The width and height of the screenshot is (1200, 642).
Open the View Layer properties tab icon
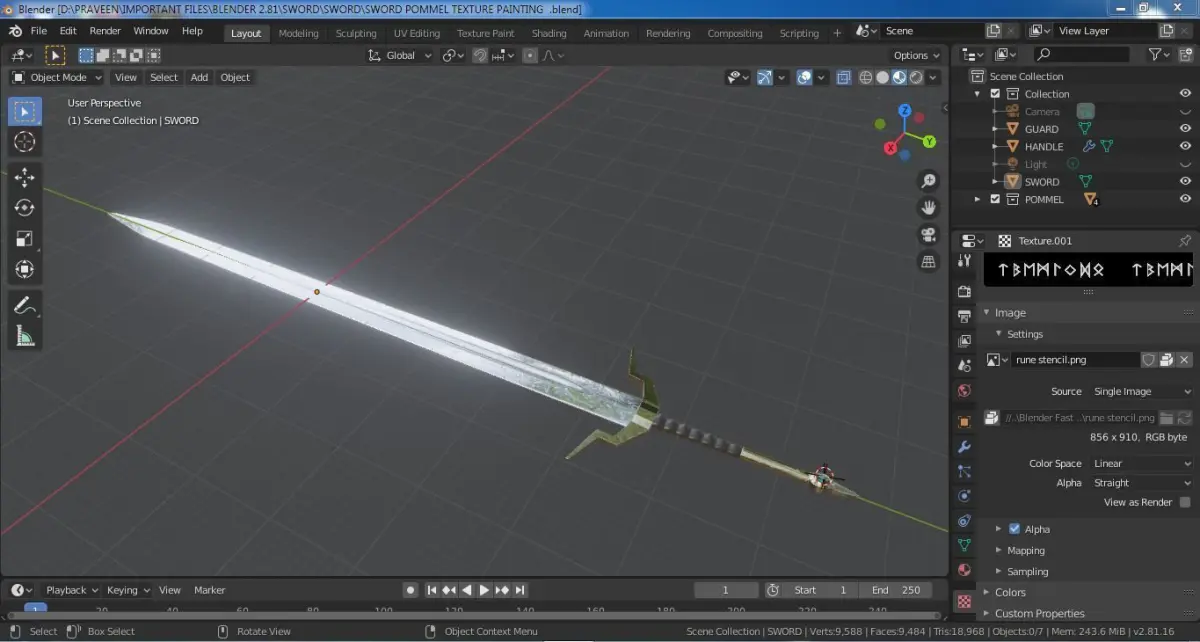pos(964,341)
